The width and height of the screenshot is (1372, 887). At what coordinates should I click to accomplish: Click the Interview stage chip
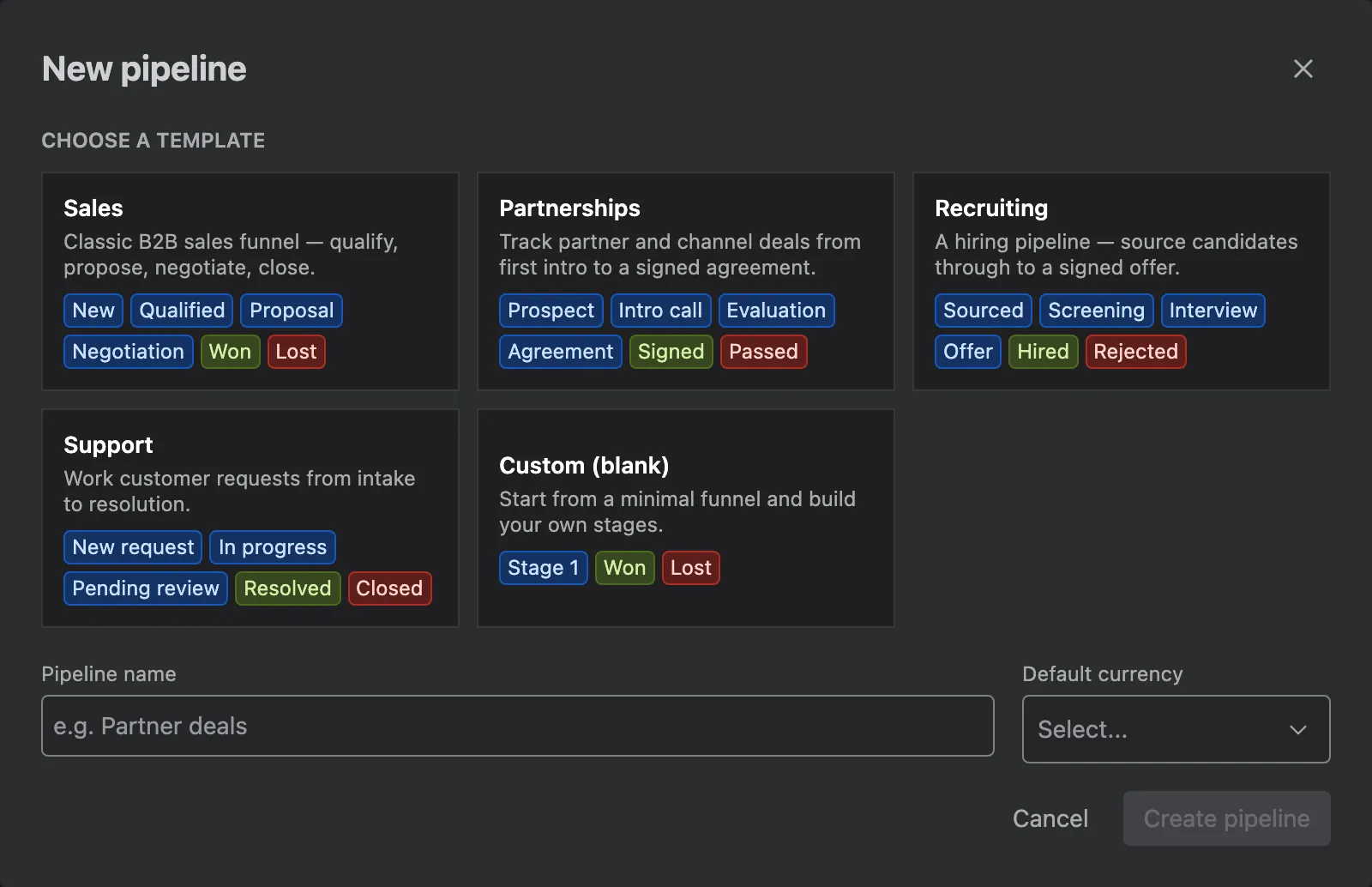[x=1213, y=311]
